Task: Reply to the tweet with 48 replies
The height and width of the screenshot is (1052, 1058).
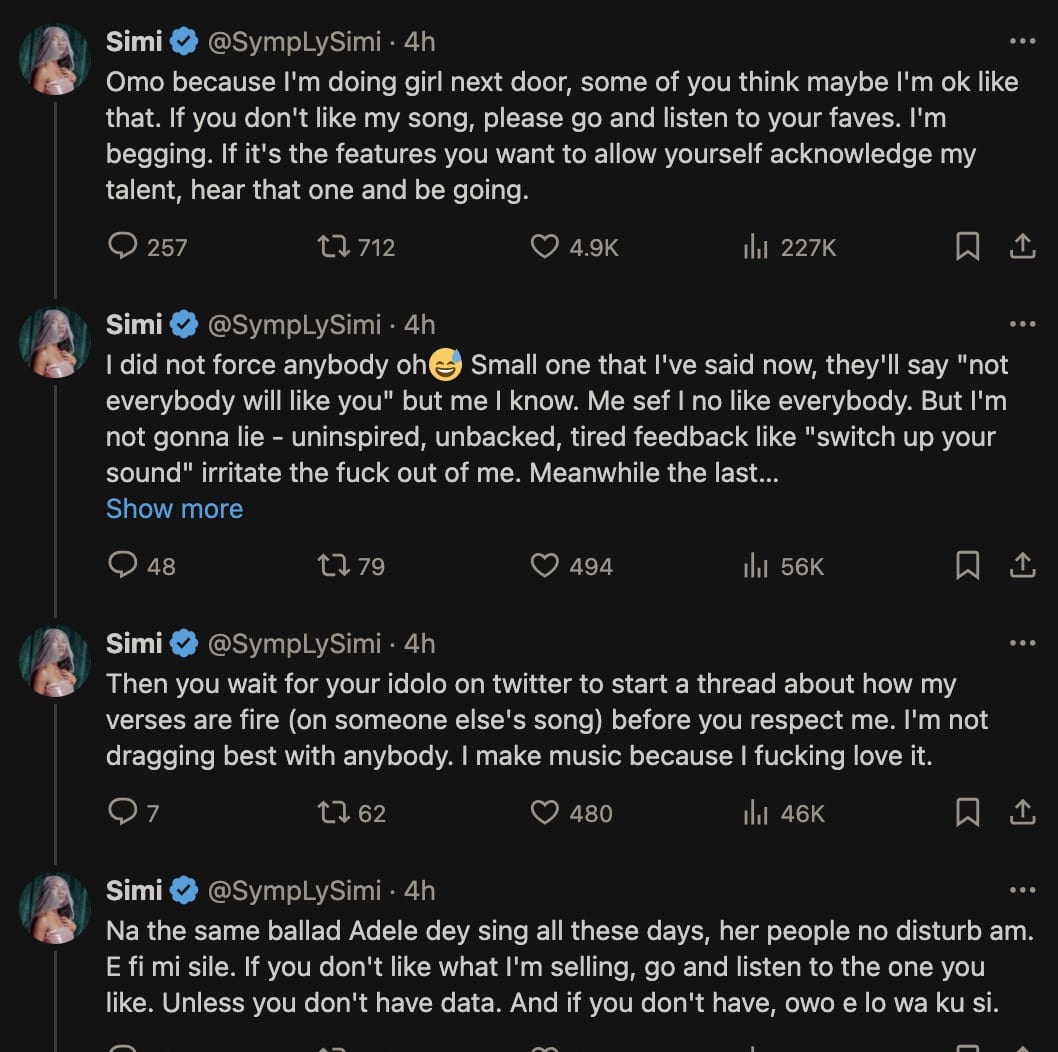Action: pos(122,566)
